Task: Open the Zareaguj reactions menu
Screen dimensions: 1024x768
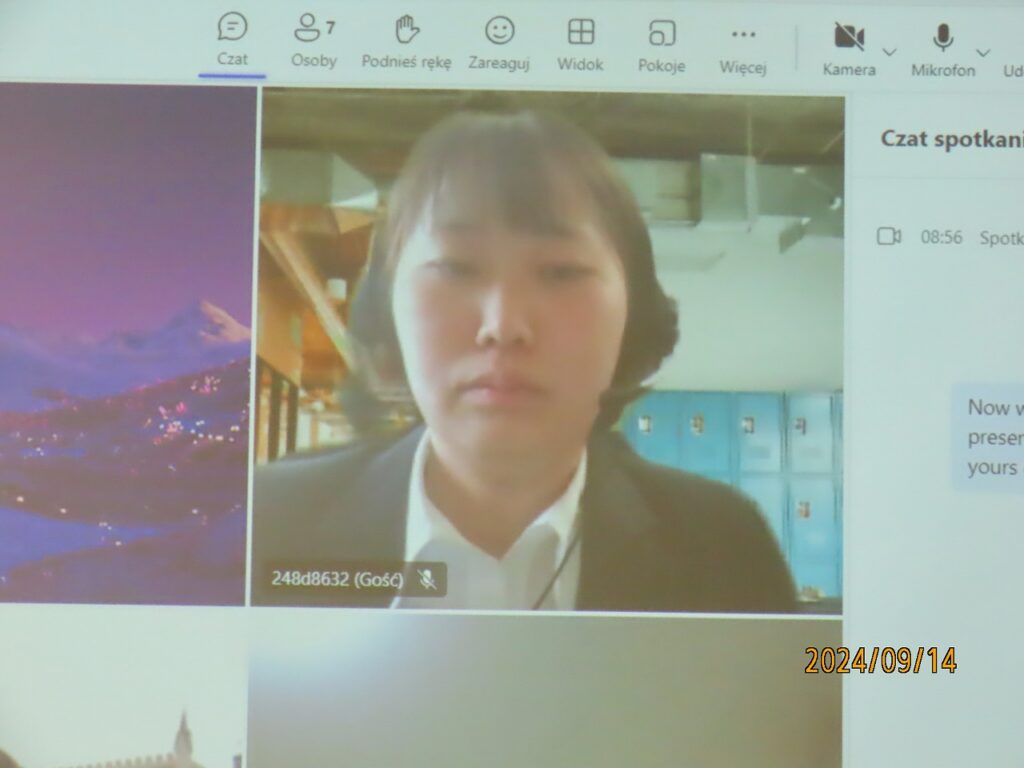Action: (499, 31)
